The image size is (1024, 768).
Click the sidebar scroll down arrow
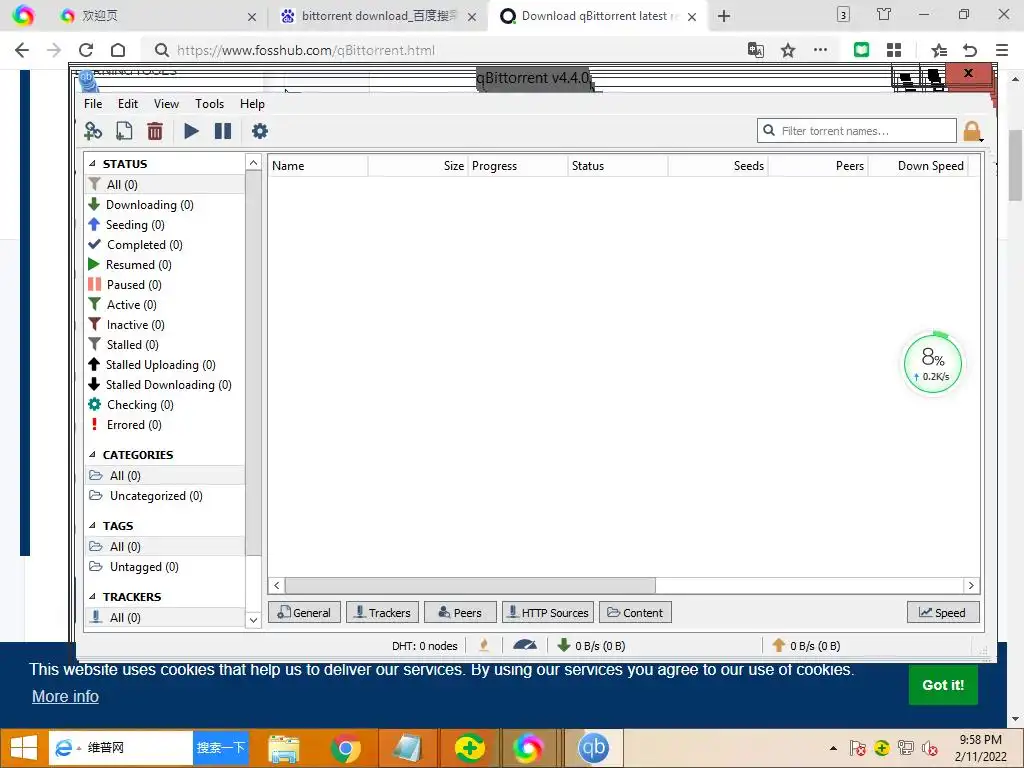pyautogui.click(x=253, y=620)
